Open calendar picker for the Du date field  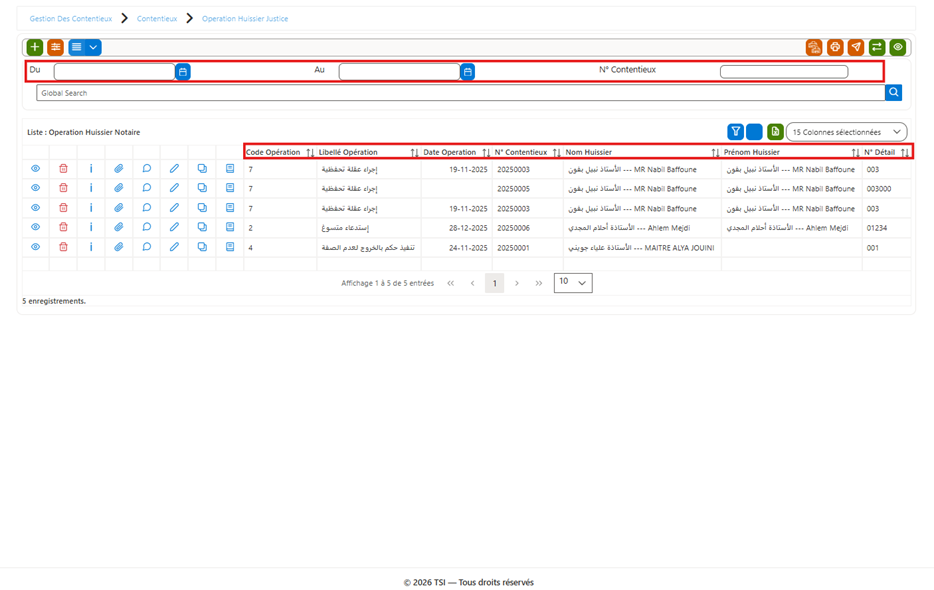183,72
